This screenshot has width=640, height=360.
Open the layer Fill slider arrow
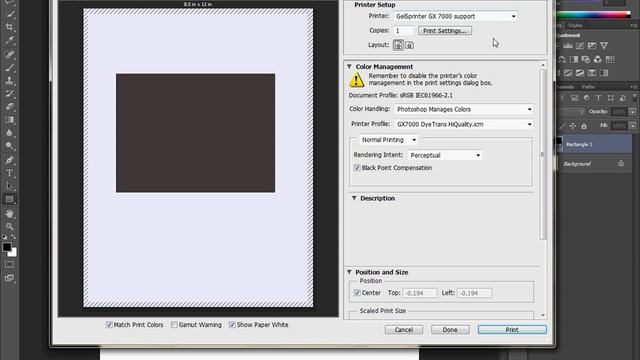pos(633,126)
